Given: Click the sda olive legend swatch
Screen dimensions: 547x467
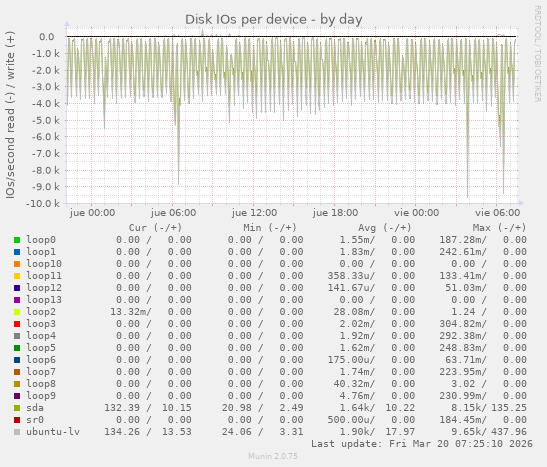Looking at the screenshot, I should click(17, 408).
